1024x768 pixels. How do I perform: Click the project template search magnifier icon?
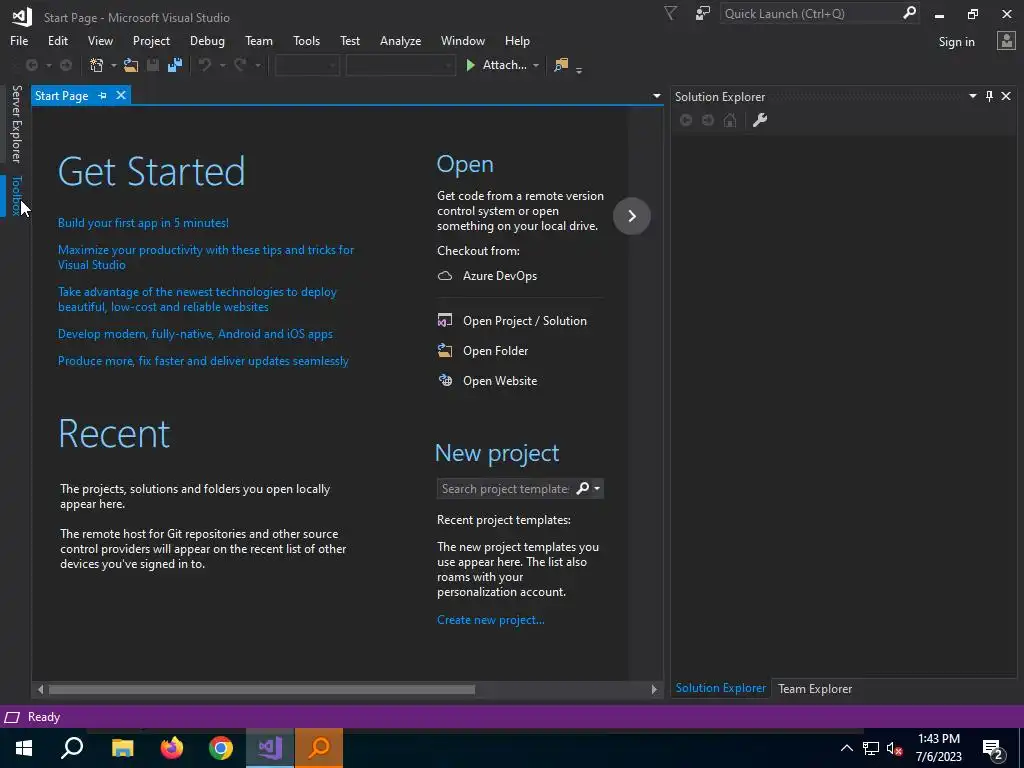(583, 488)
